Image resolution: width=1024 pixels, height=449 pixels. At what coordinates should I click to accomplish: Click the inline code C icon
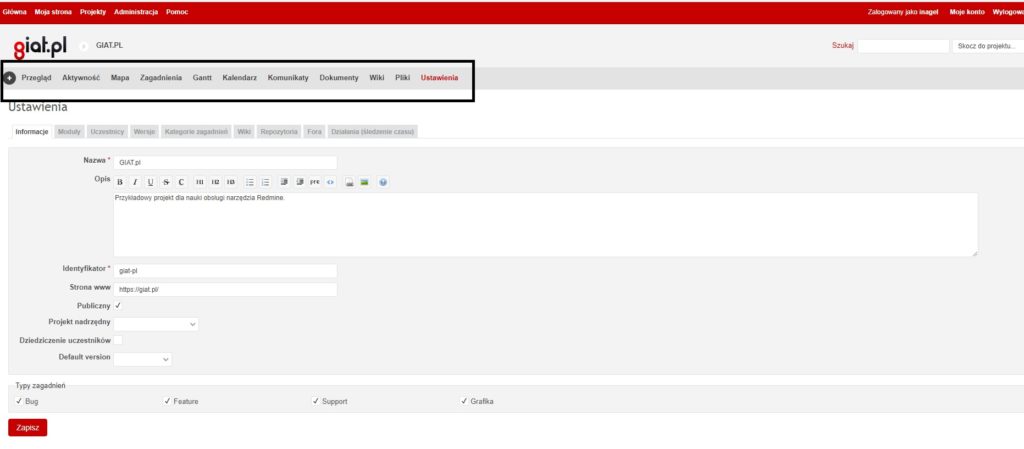pyautogui.click(x=182, y=182)
